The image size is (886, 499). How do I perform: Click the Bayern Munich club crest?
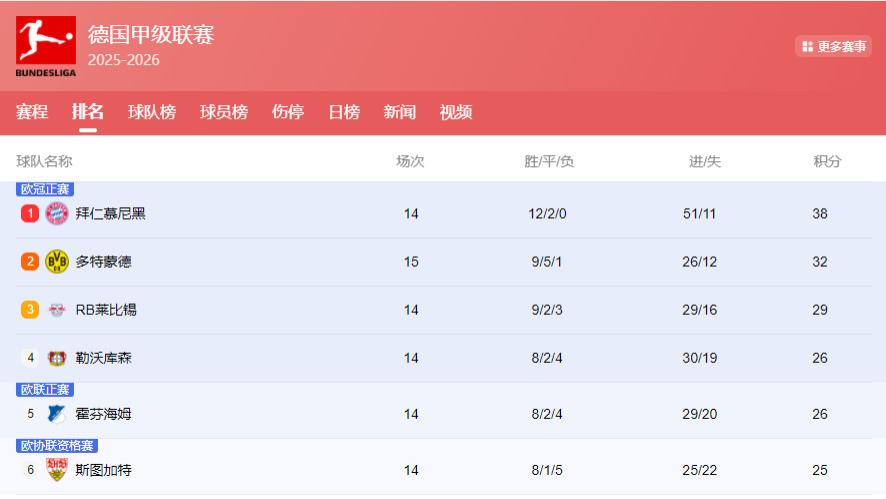pyautogui.click(x=57, y=214)
